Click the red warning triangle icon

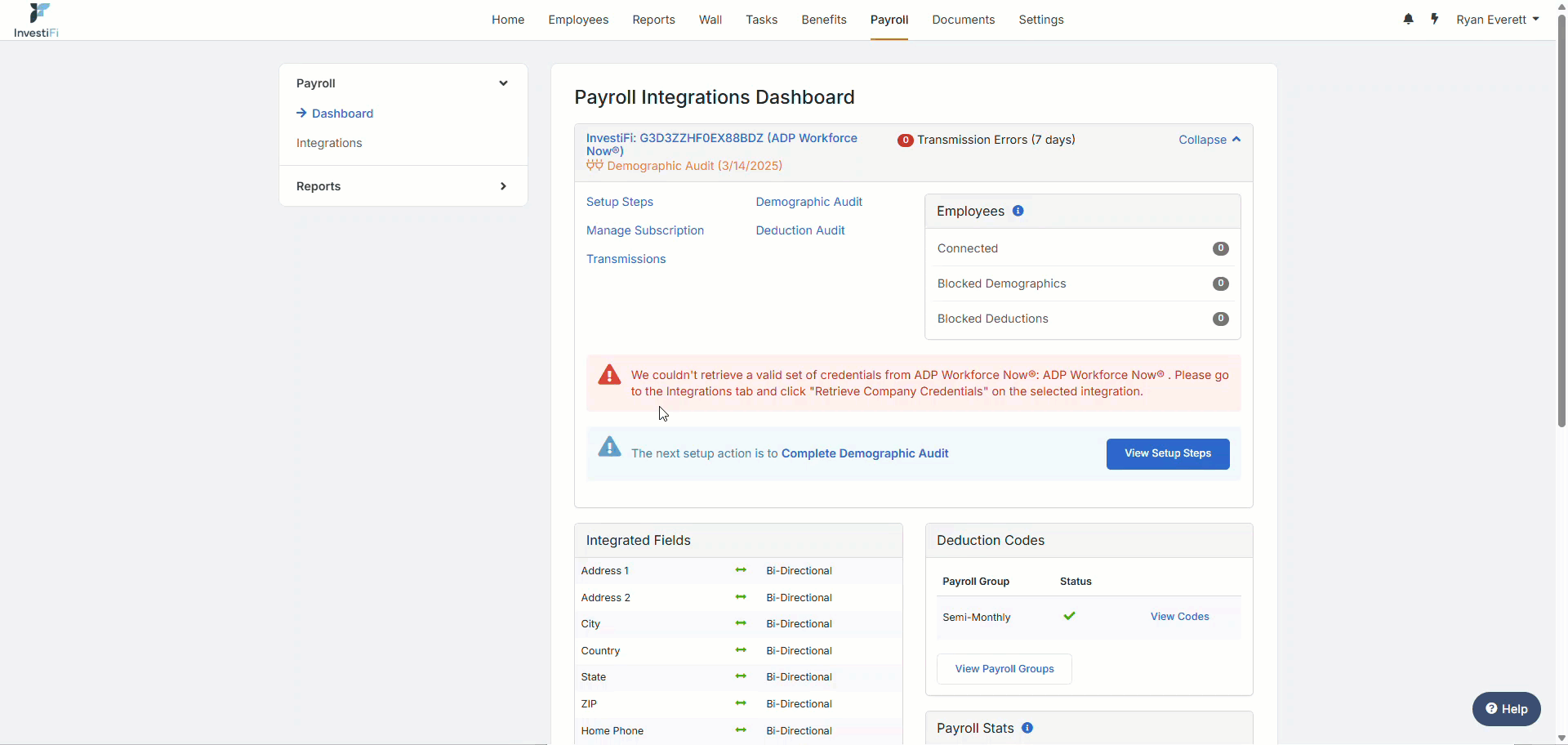click(x=609, y=375)
